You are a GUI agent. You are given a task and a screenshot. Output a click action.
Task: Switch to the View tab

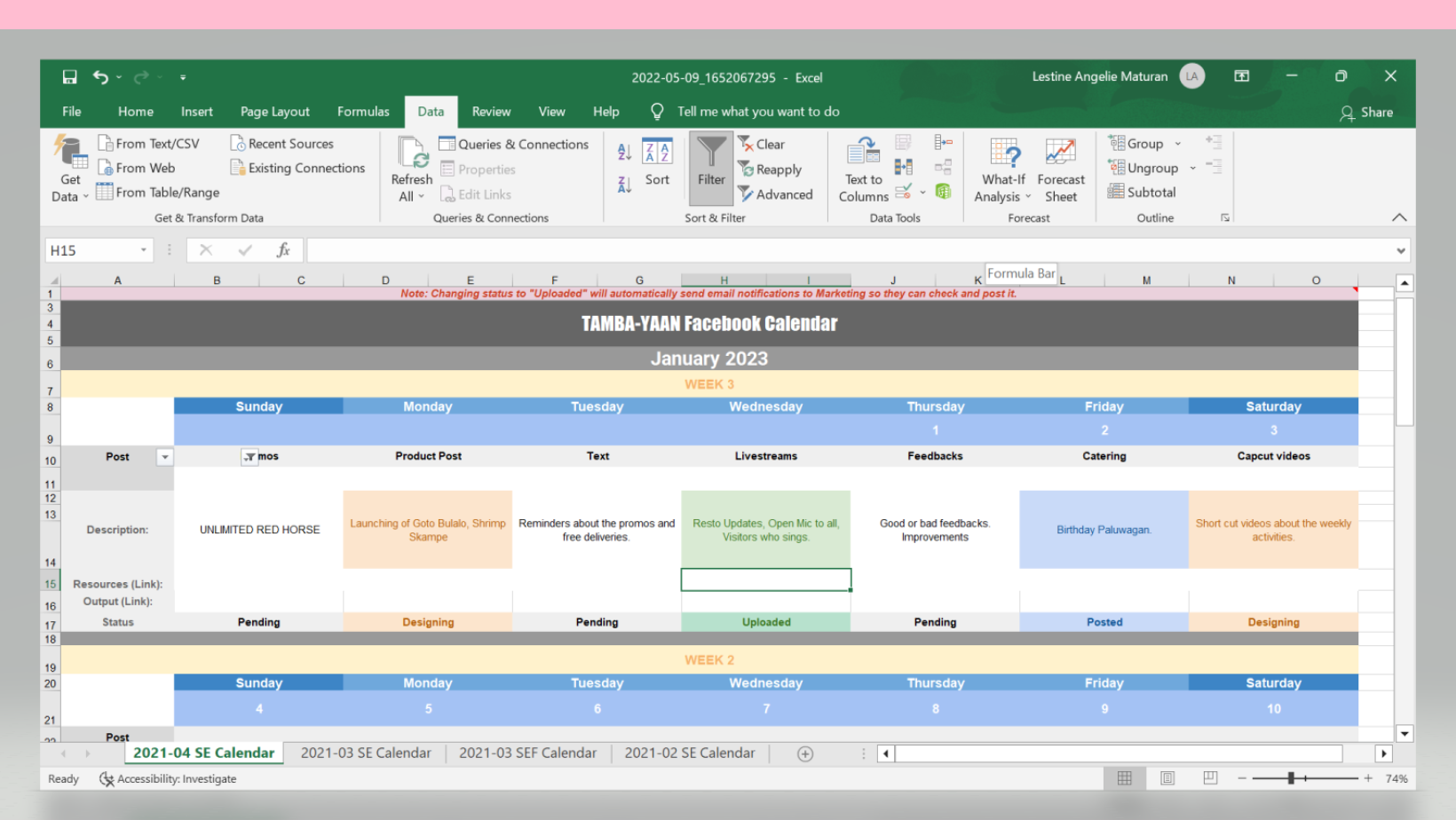pyautogui.click(x=551, y=112)
